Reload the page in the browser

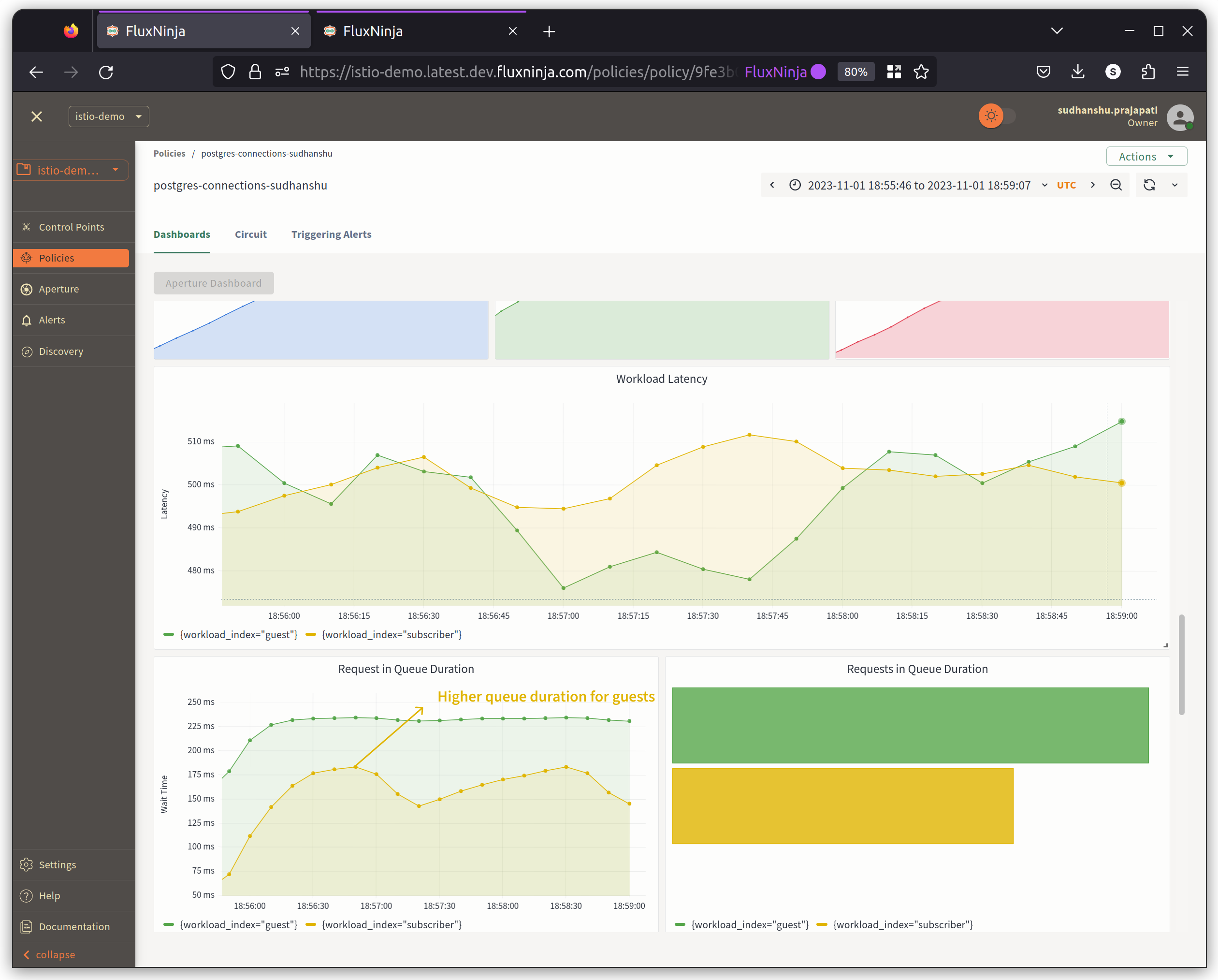pyautogui.click(x=106, y=72)
